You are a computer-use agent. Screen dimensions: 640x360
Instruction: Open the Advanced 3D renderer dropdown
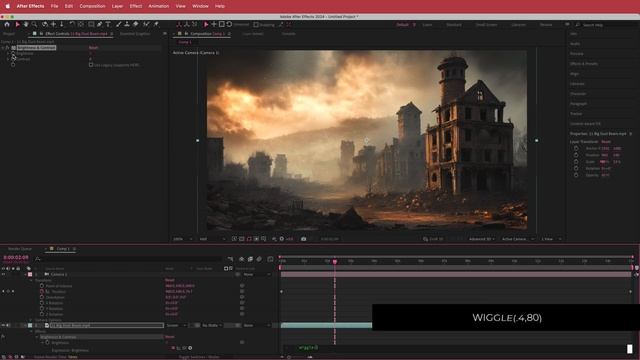(x=482, y=239)
